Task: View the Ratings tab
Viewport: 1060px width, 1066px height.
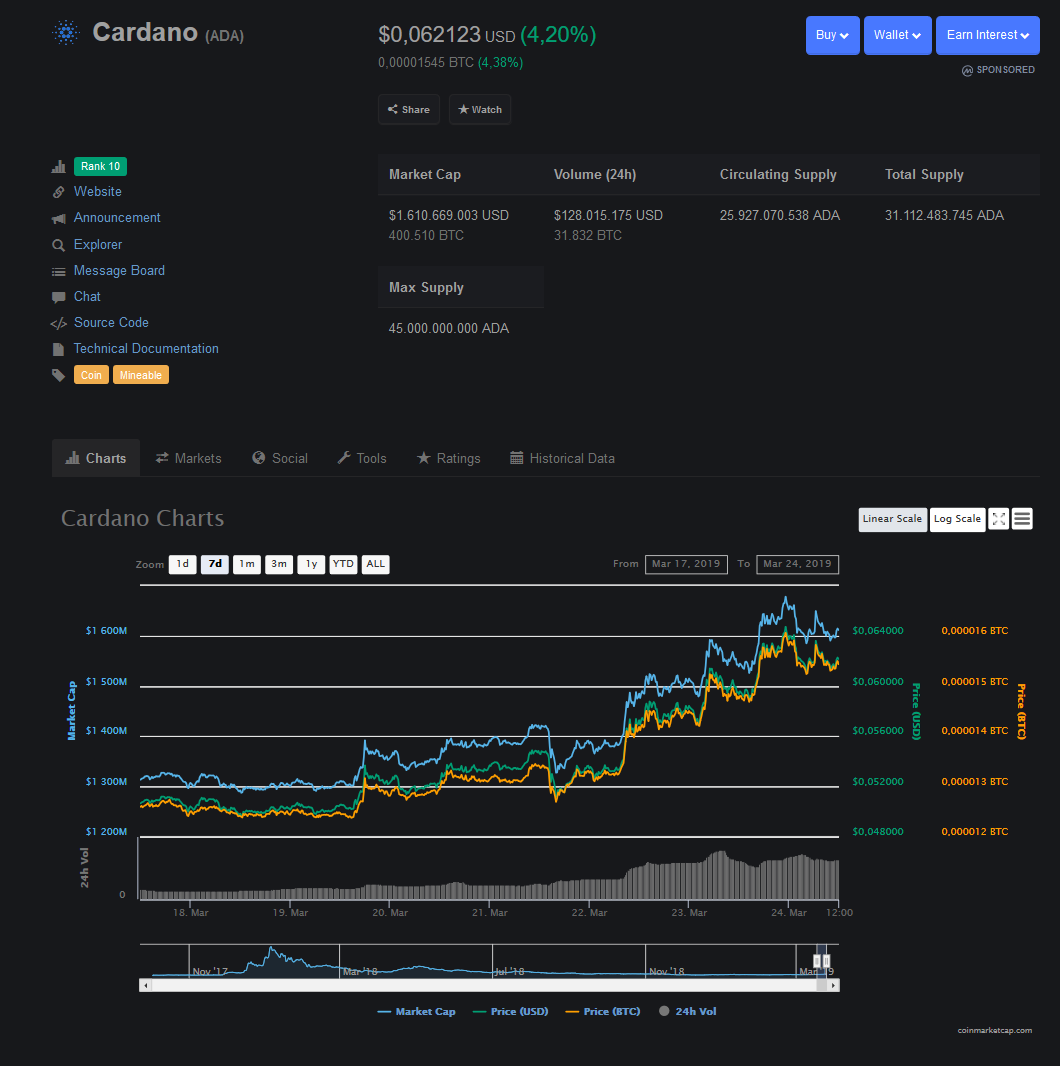Action: [x=449, y=458]
